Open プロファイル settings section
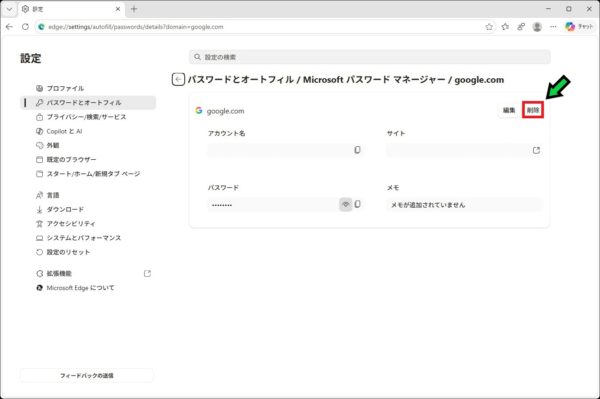 coord(88,88)
